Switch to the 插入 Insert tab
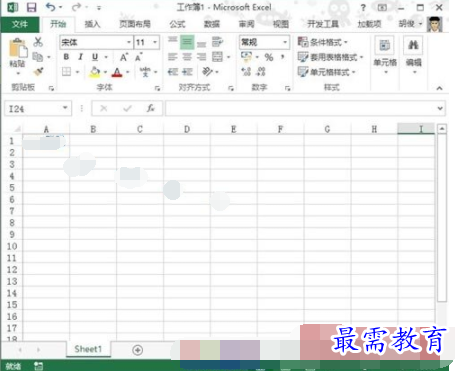The image size is (455, 371). tap(92, 24)
